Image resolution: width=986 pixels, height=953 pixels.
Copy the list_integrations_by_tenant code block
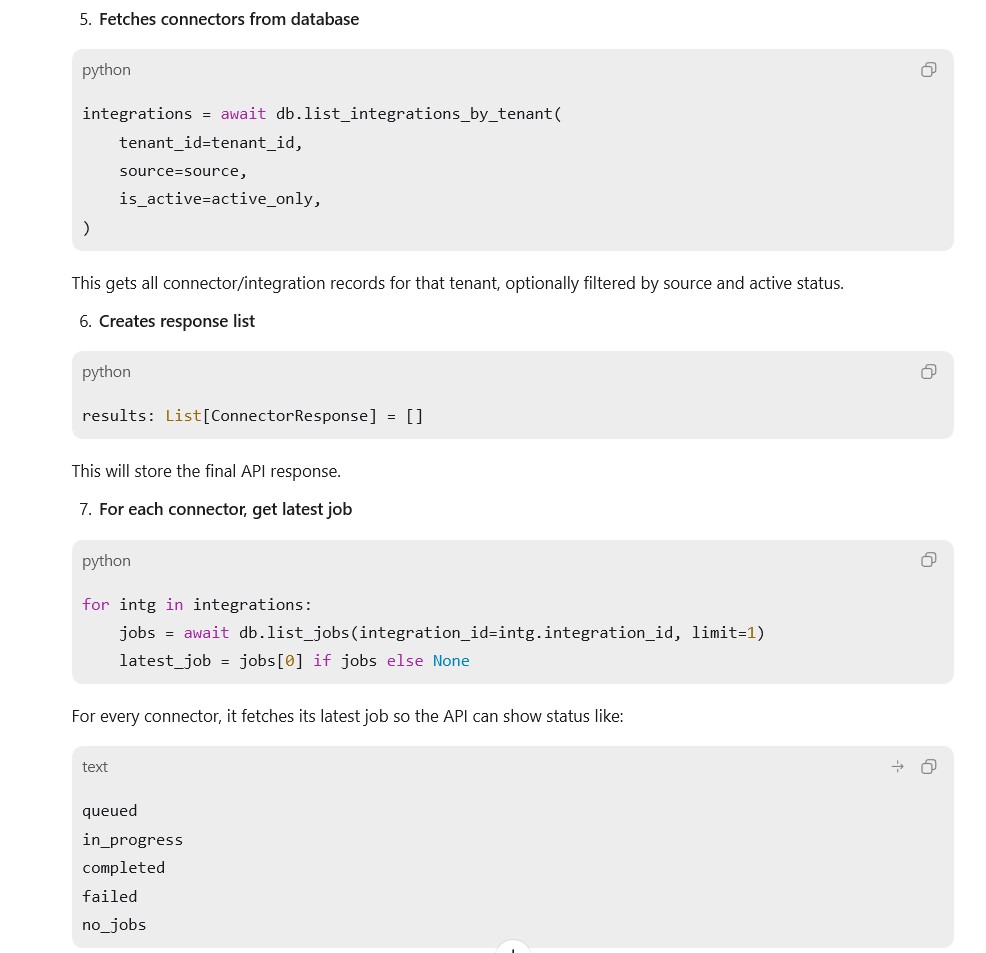[x=928, y=70]
